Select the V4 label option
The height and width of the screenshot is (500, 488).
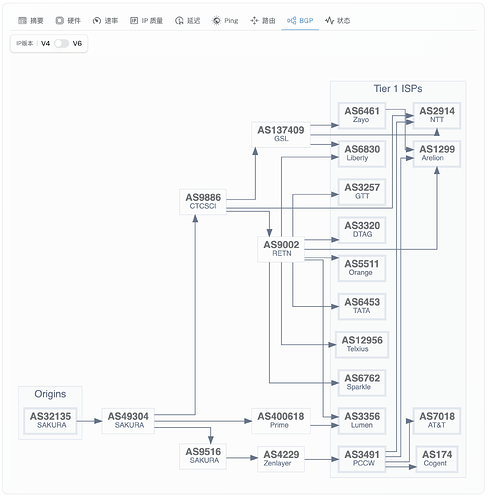45,43
